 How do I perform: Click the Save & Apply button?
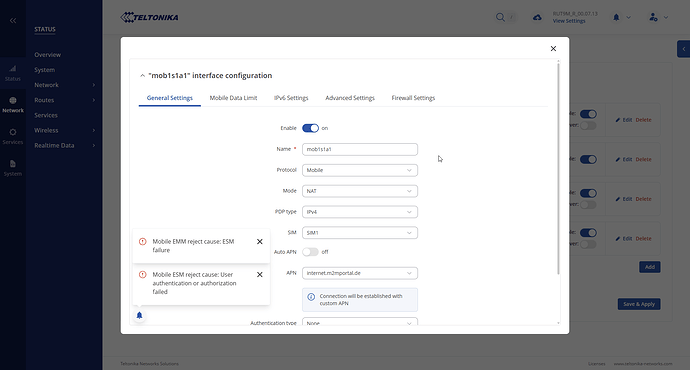pyautogui.click(x=639, y=304)
